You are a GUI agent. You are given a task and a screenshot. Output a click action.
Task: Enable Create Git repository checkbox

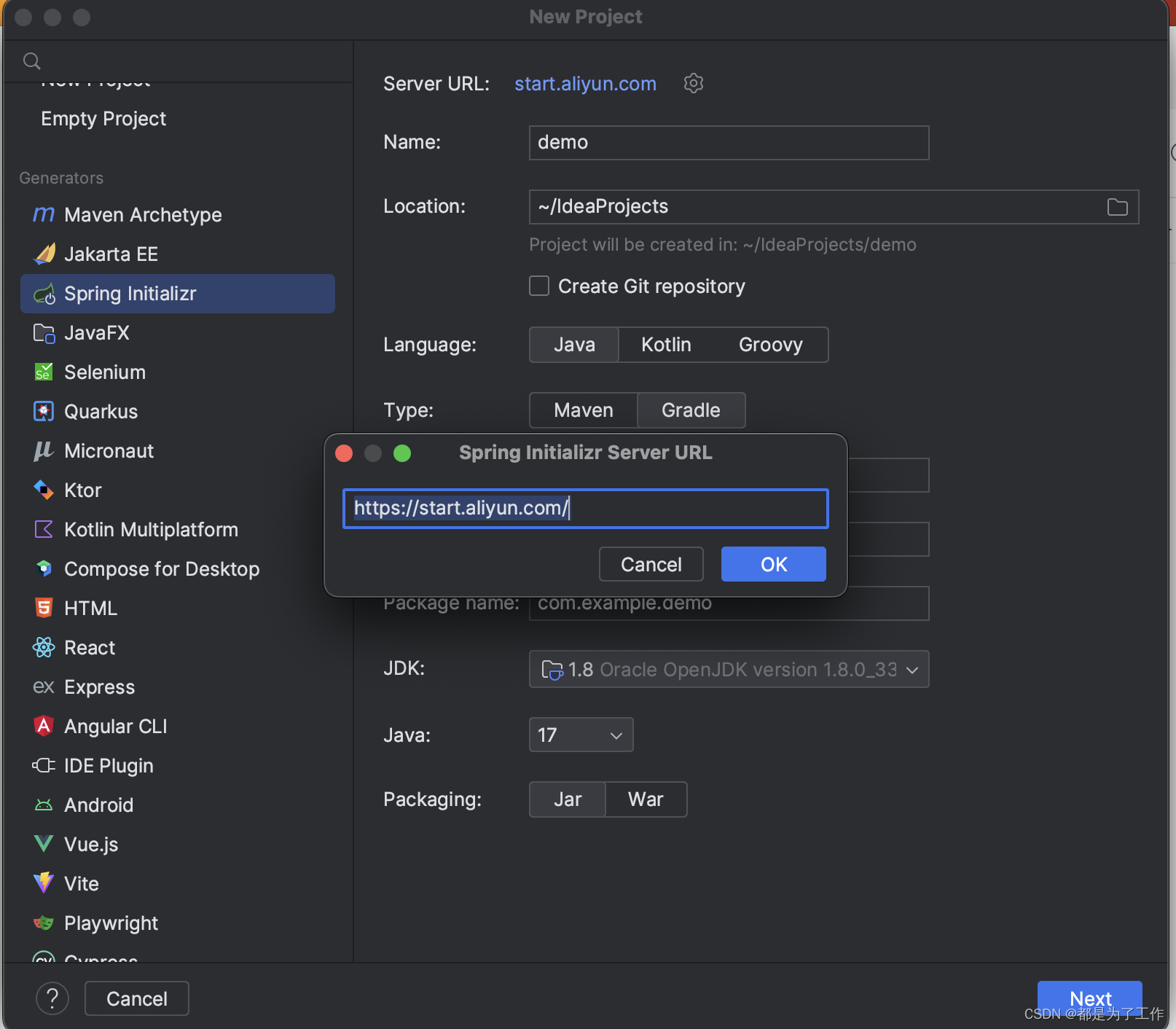click(539, 286)
